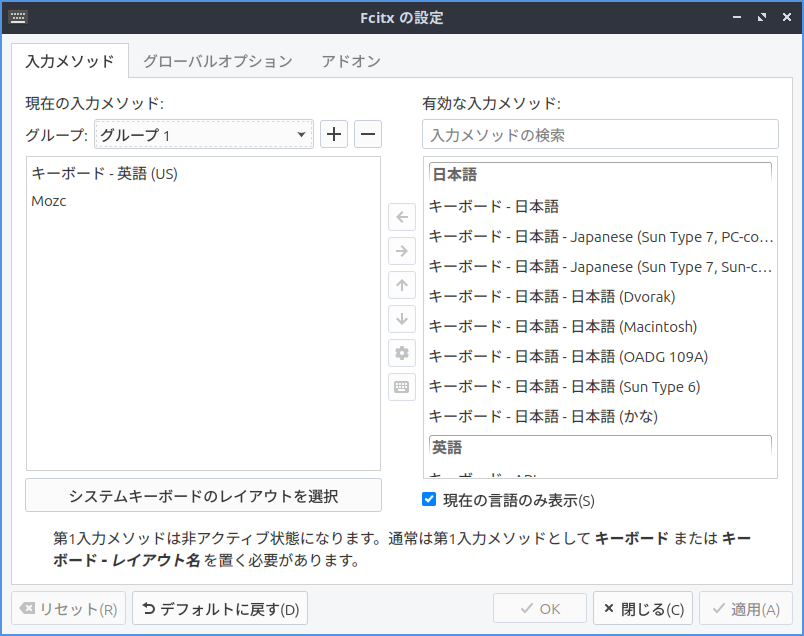The height and width of the screenshot is (636, 804).
Task: Click the 入力メソッドの検索 search field
Action: pos(600,134)
